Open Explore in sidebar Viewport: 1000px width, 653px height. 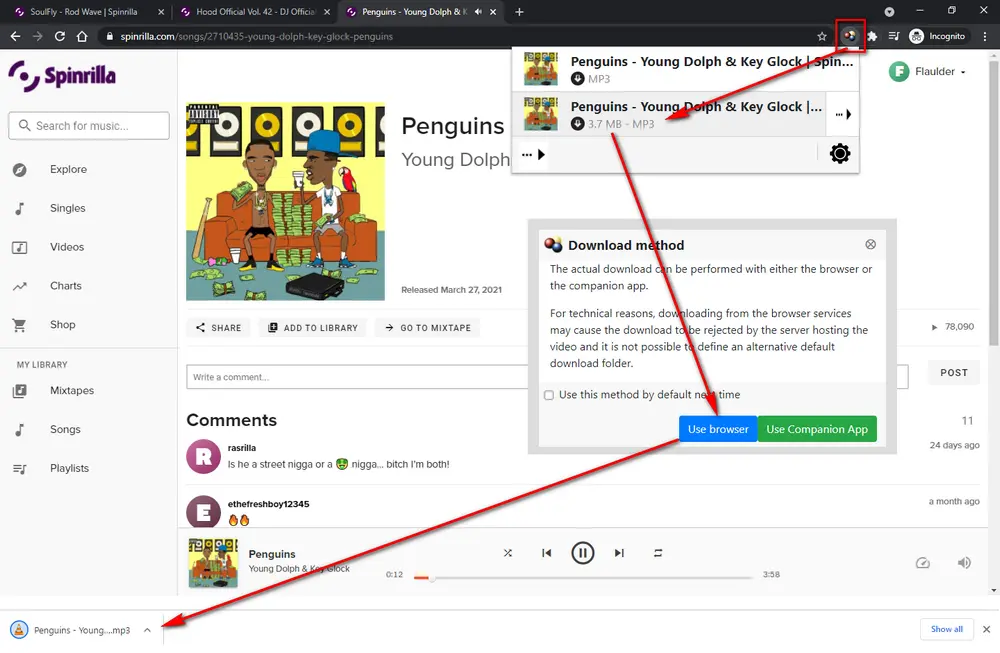click(68, 169)
